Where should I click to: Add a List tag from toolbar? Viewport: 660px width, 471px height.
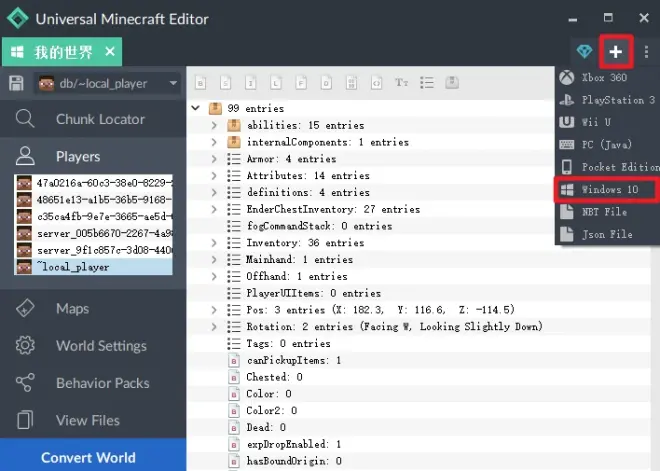pos(427,82)
